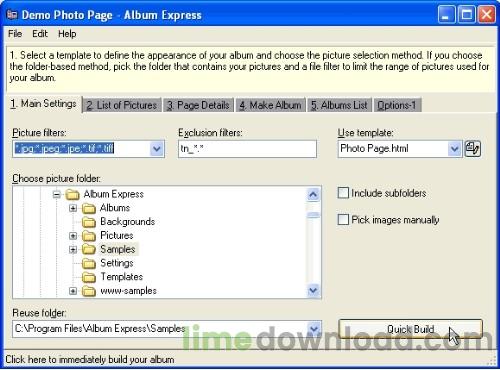Select the Pictures folder label

click(x=117, y=235)
